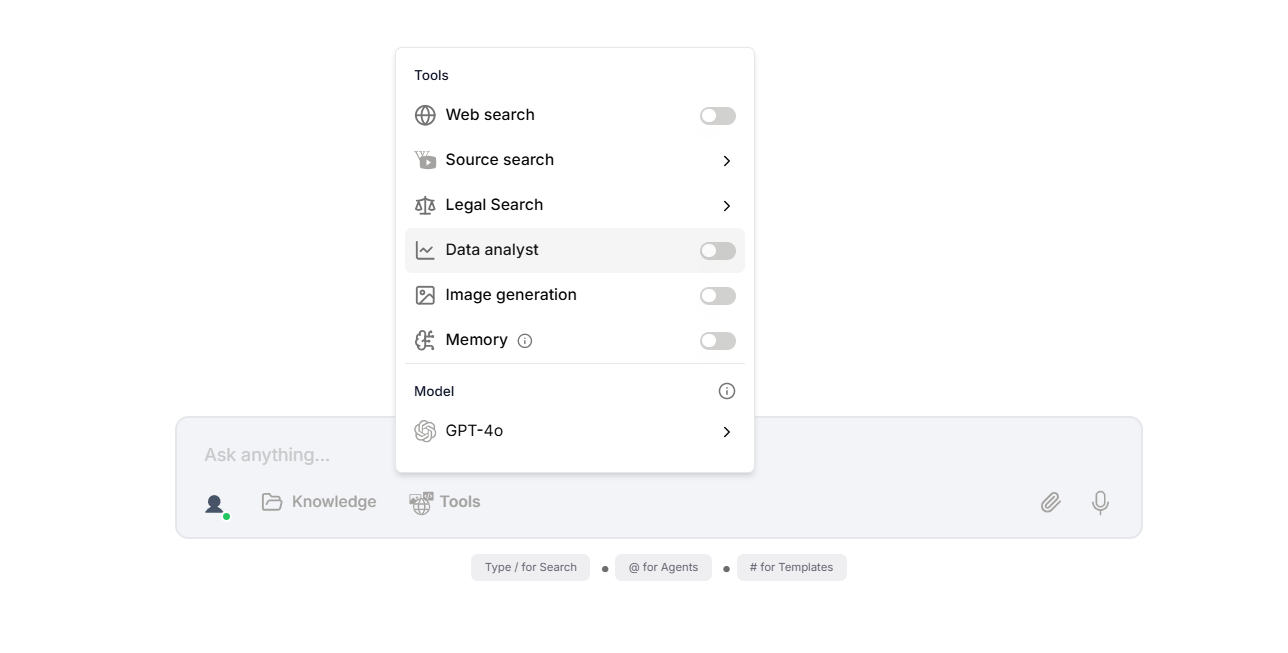Select the Image generation menu entry

[575, 295]
